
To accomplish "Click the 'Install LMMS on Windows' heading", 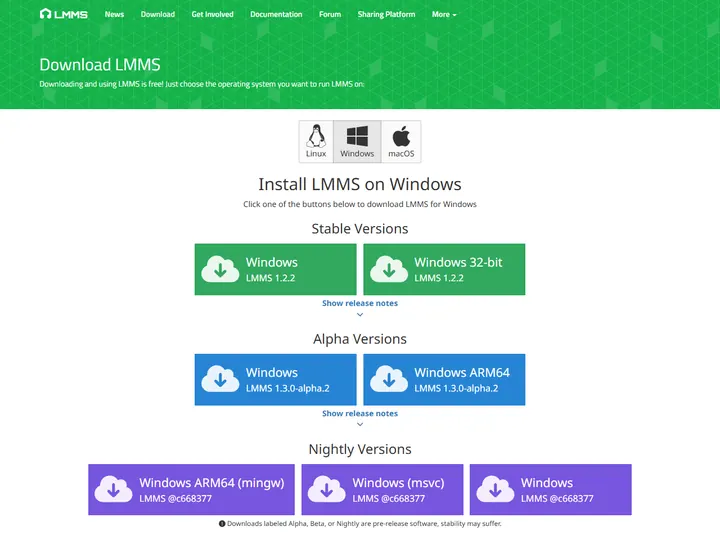I will (x=360, y=184).
